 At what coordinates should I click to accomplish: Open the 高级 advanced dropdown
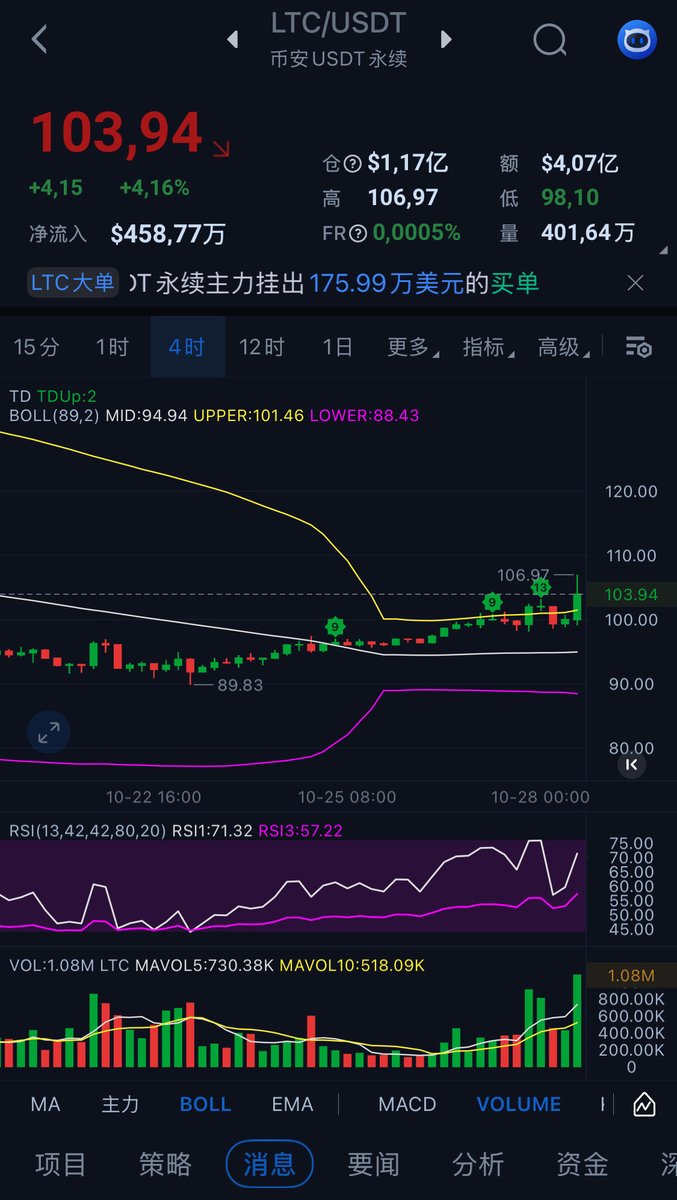coord(562,347)
